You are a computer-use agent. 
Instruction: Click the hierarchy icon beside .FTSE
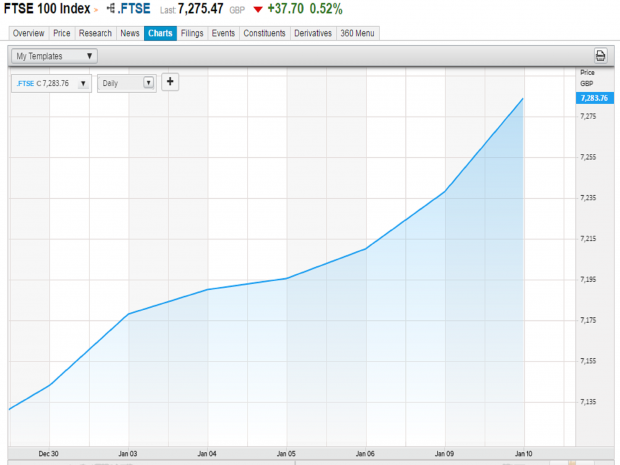tap(111, 8)
